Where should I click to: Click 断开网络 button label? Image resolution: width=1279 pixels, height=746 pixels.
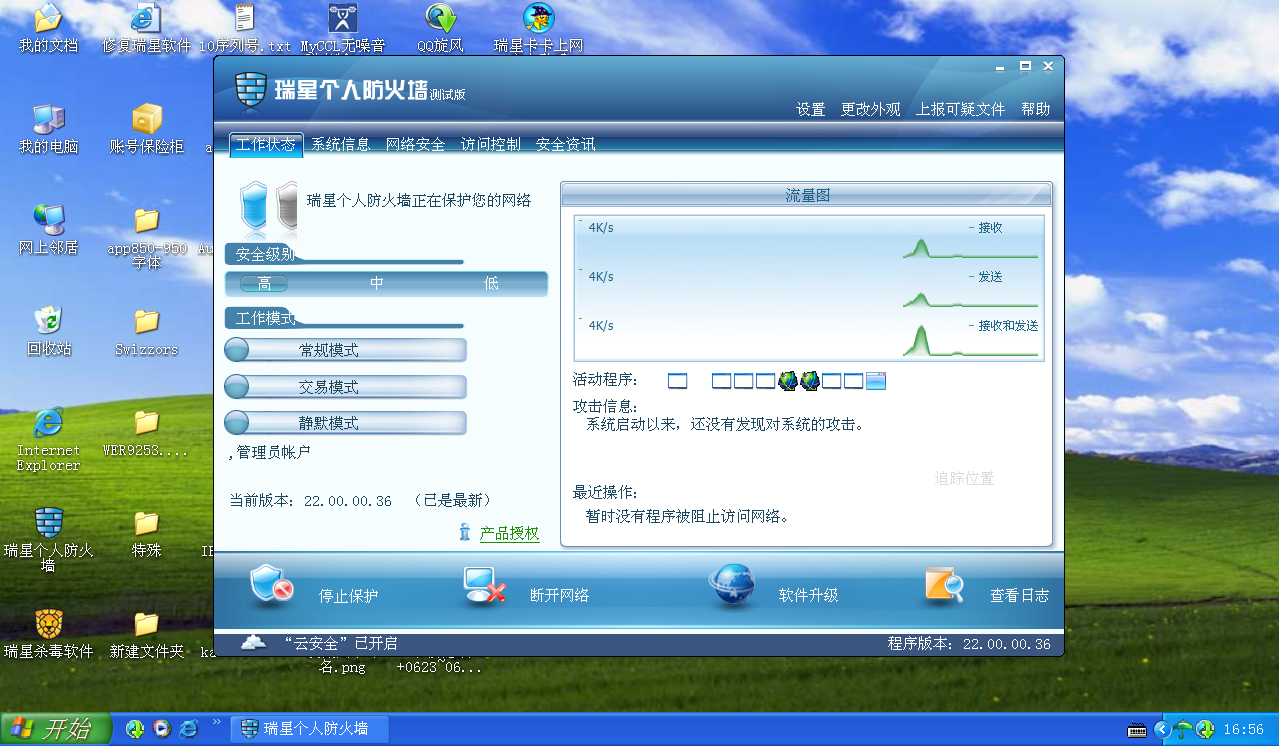tap(559, 596)
